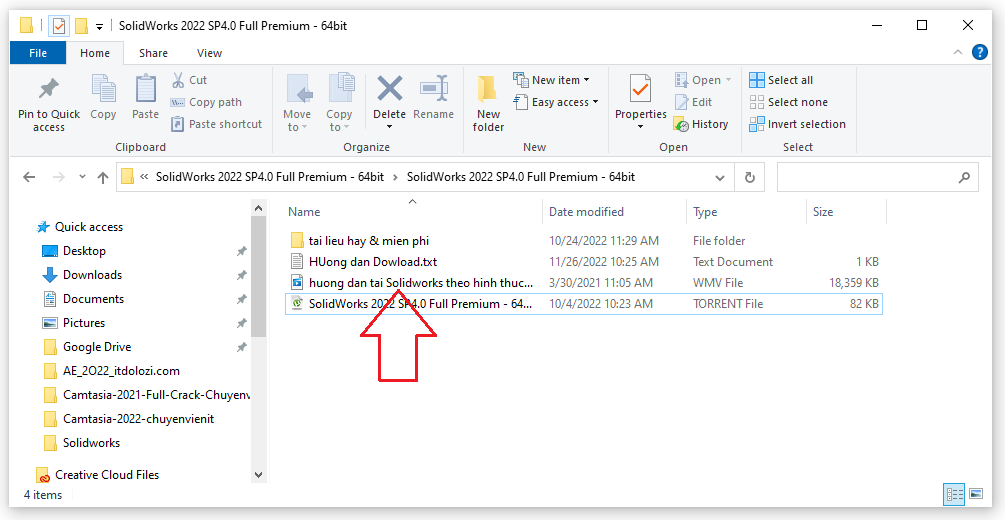Open the Customize Quick Access Toolbar arrow
Screen dimensions: 1005x520
tap(99, 27)
